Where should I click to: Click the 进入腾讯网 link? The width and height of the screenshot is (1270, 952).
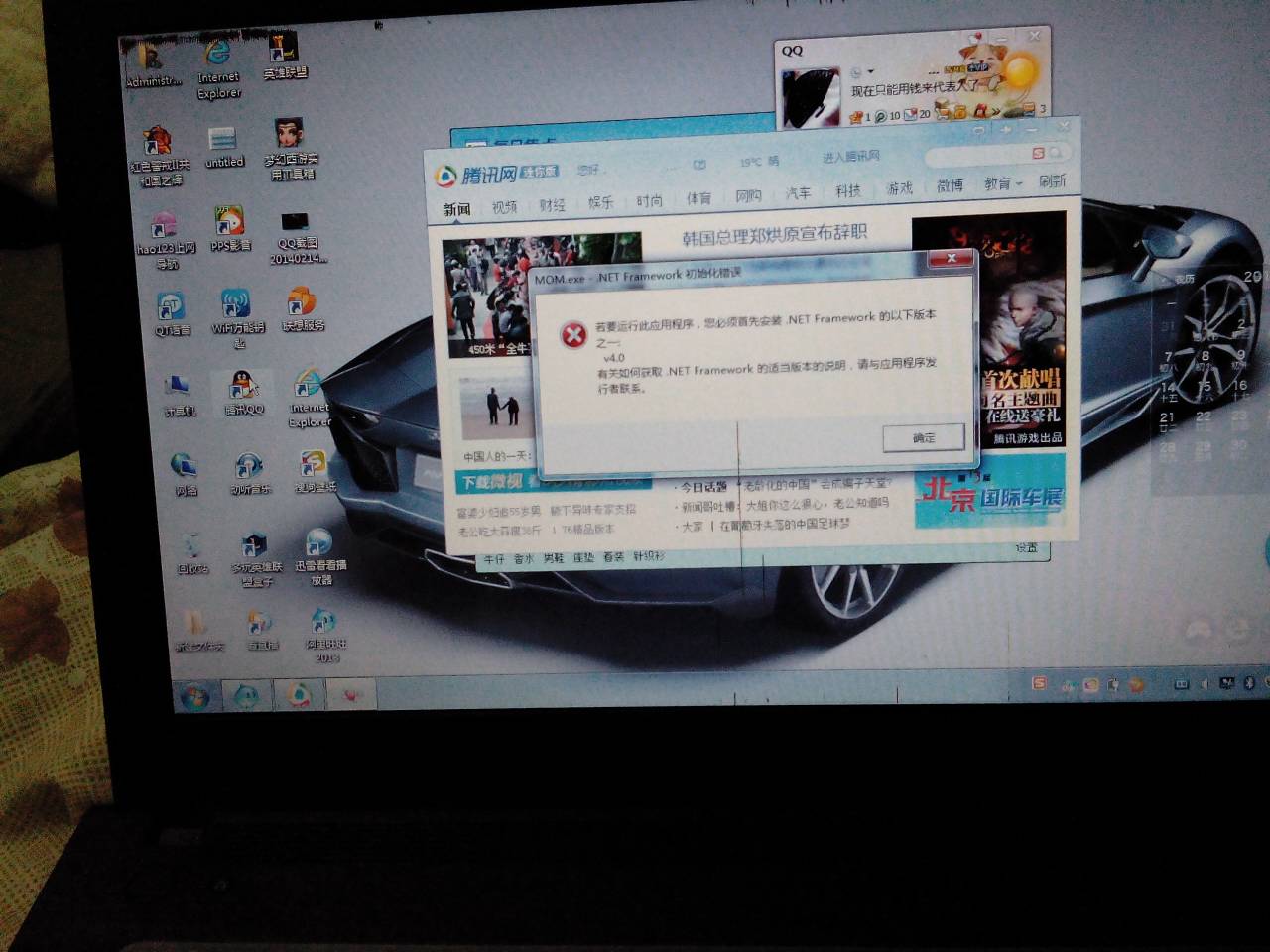click(850, 157)
